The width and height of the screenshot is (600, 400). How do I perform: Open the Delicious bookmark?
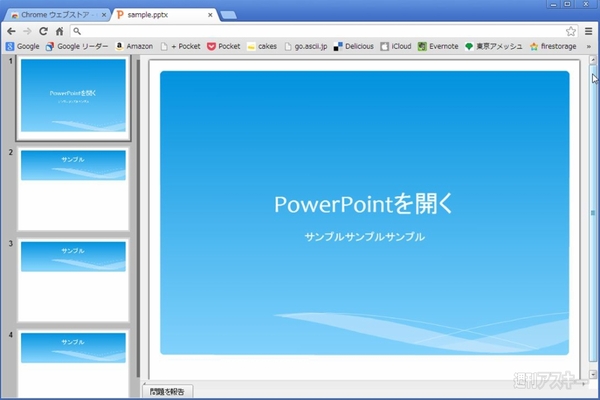354,46
